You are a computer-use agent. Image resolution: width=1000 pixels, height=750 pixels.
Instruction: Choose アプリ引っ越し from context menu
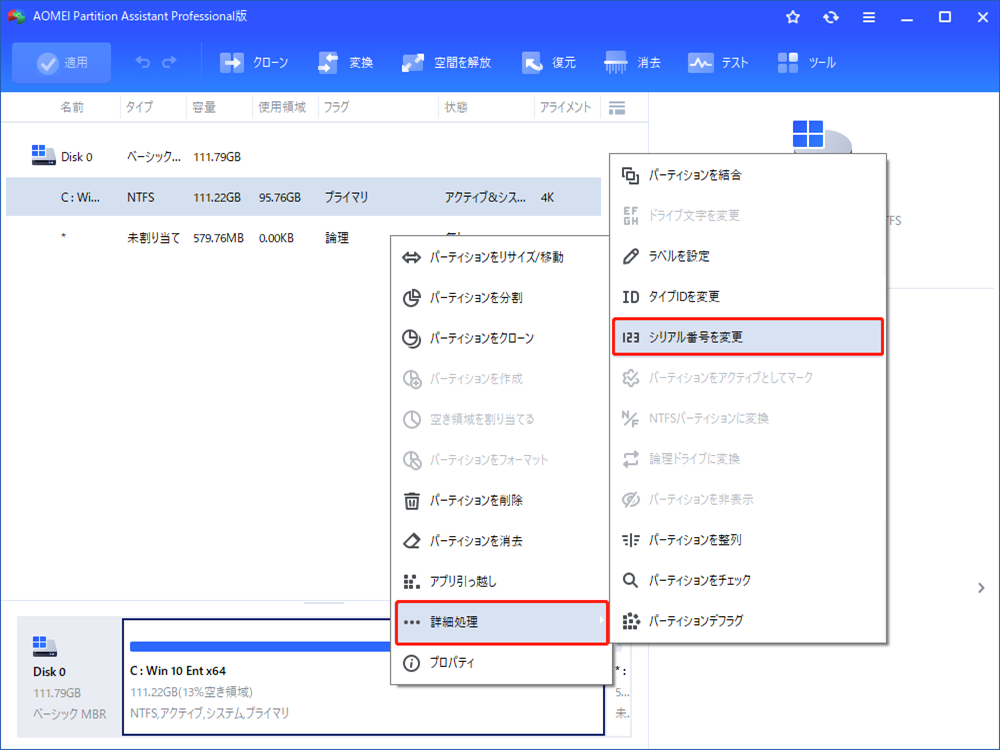[501, 582]
